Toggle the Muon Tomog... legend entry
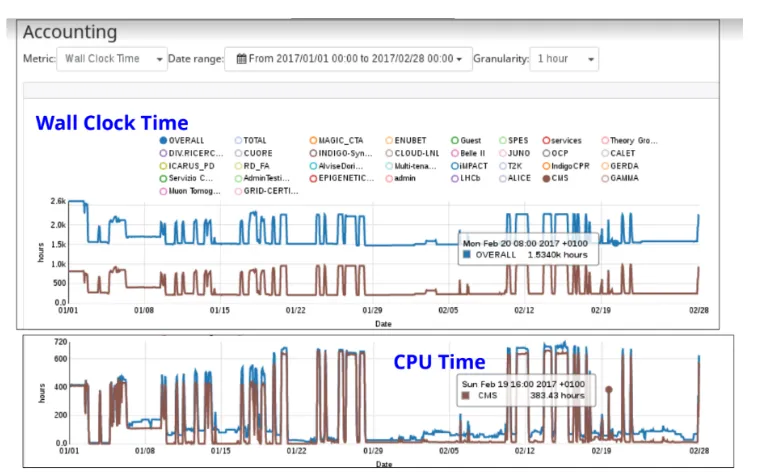772x472 pixels. (190, 191)
